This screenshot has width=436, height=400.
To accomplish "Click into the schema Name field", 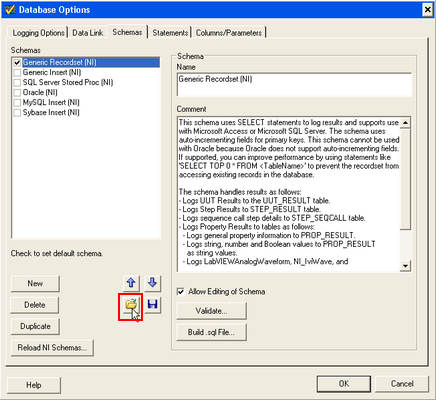I will coord(294,85).
